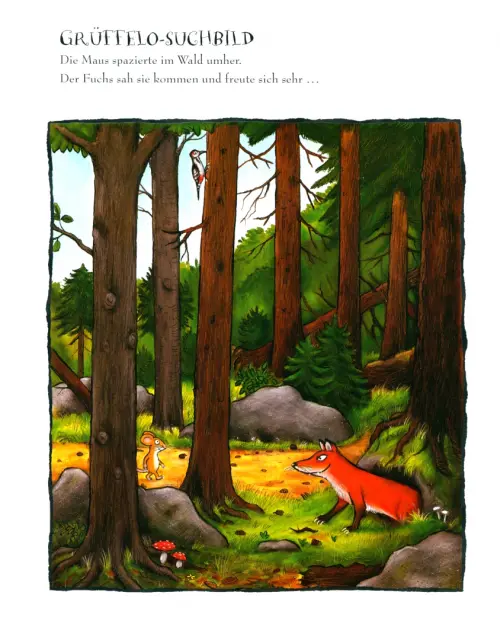Click the fox's pointed ears
500x640 pixels.
(328, 445)
